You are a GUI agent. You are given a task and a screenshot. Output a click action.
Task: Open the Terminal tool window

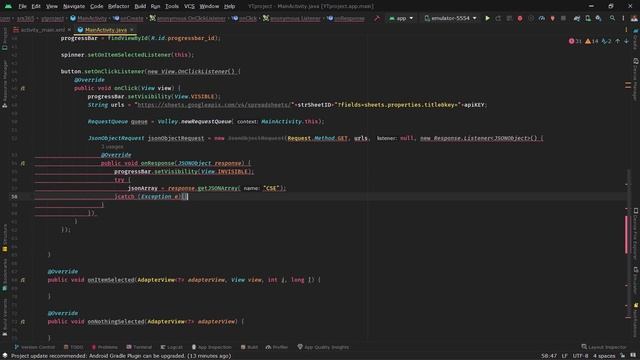click(139, 347)
